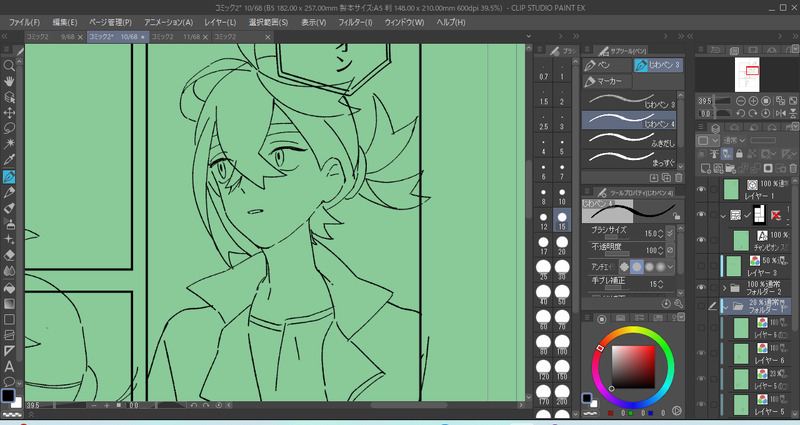Delete the selected sub tool
The image size is (800, 425).
tap(679, 178)
